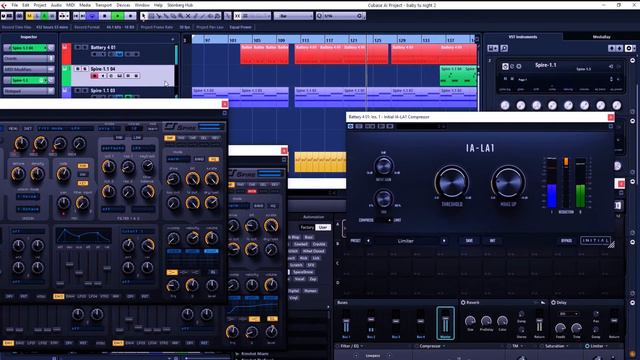Select the Draw pencil tool

(x=195, y=16)
